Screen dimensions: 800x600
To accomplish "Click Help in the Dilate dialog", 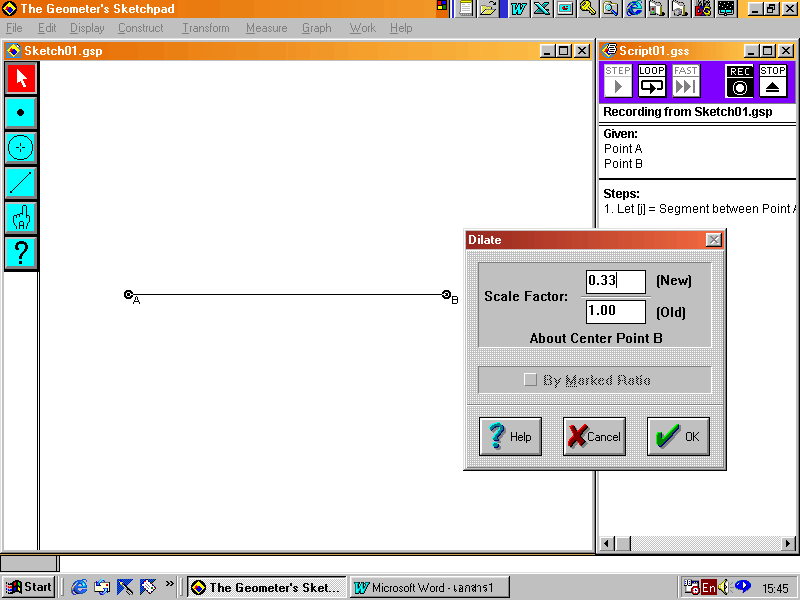I will click(x=510, y=436).
